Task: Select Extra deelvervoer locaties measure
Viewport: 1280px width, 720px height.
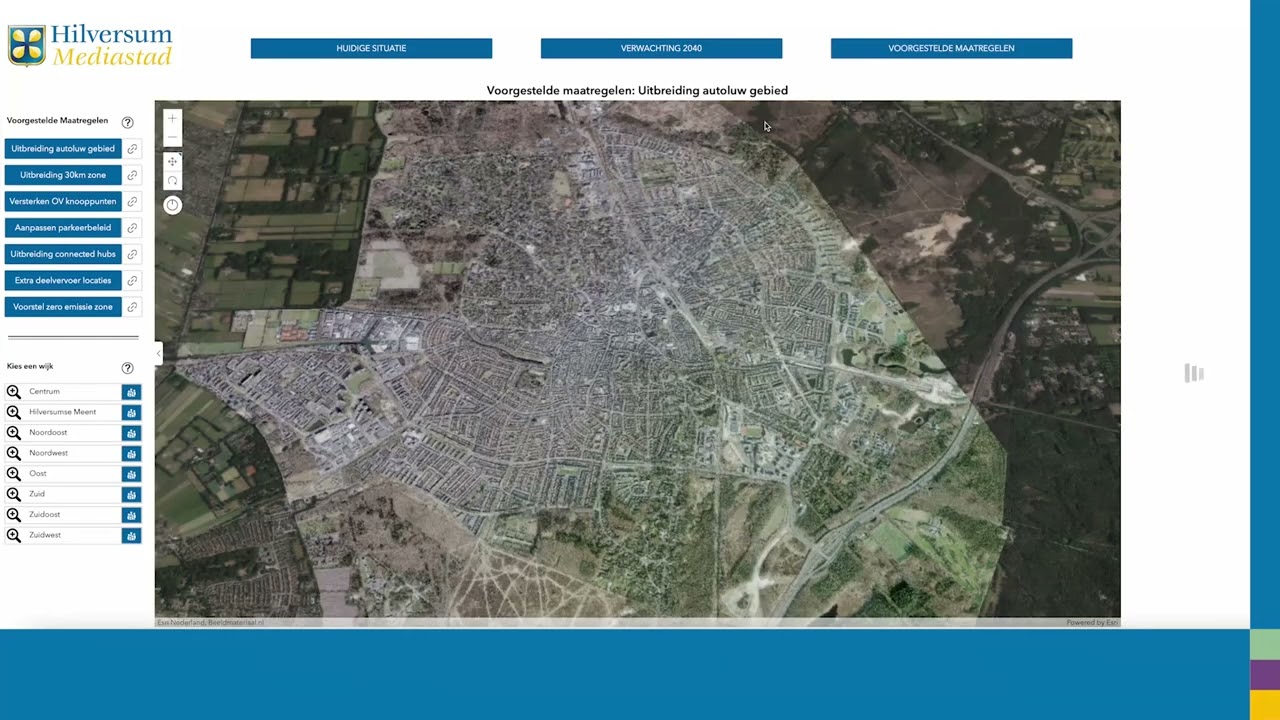Action: (63, 280)
